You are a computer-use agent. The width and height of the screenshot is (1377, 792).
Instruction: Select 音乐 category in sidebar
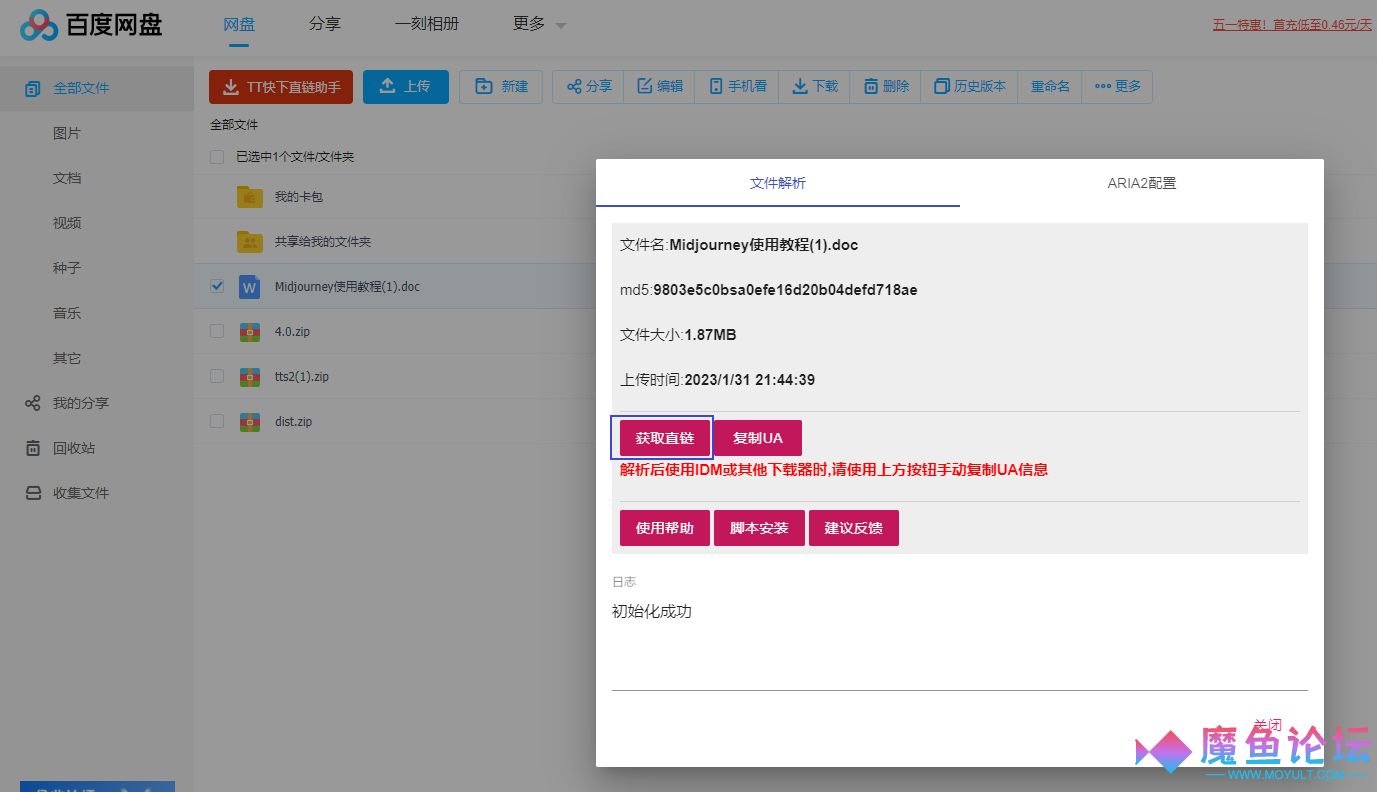[67, 313]
